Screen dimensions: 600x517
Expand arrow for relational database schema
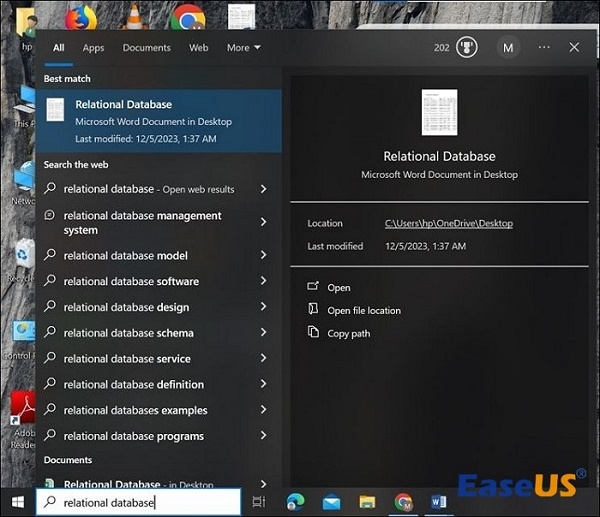click(263, 333)
